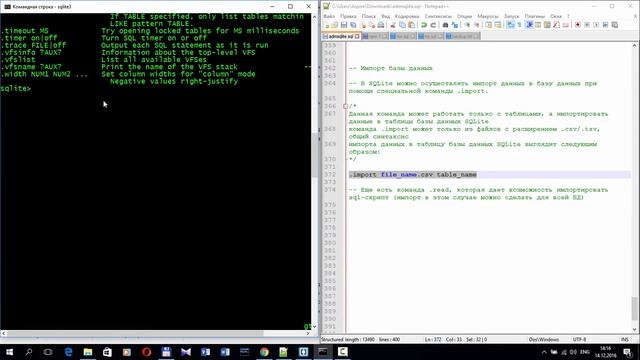Click the '.vfslist' line in console

click(18, 60)
